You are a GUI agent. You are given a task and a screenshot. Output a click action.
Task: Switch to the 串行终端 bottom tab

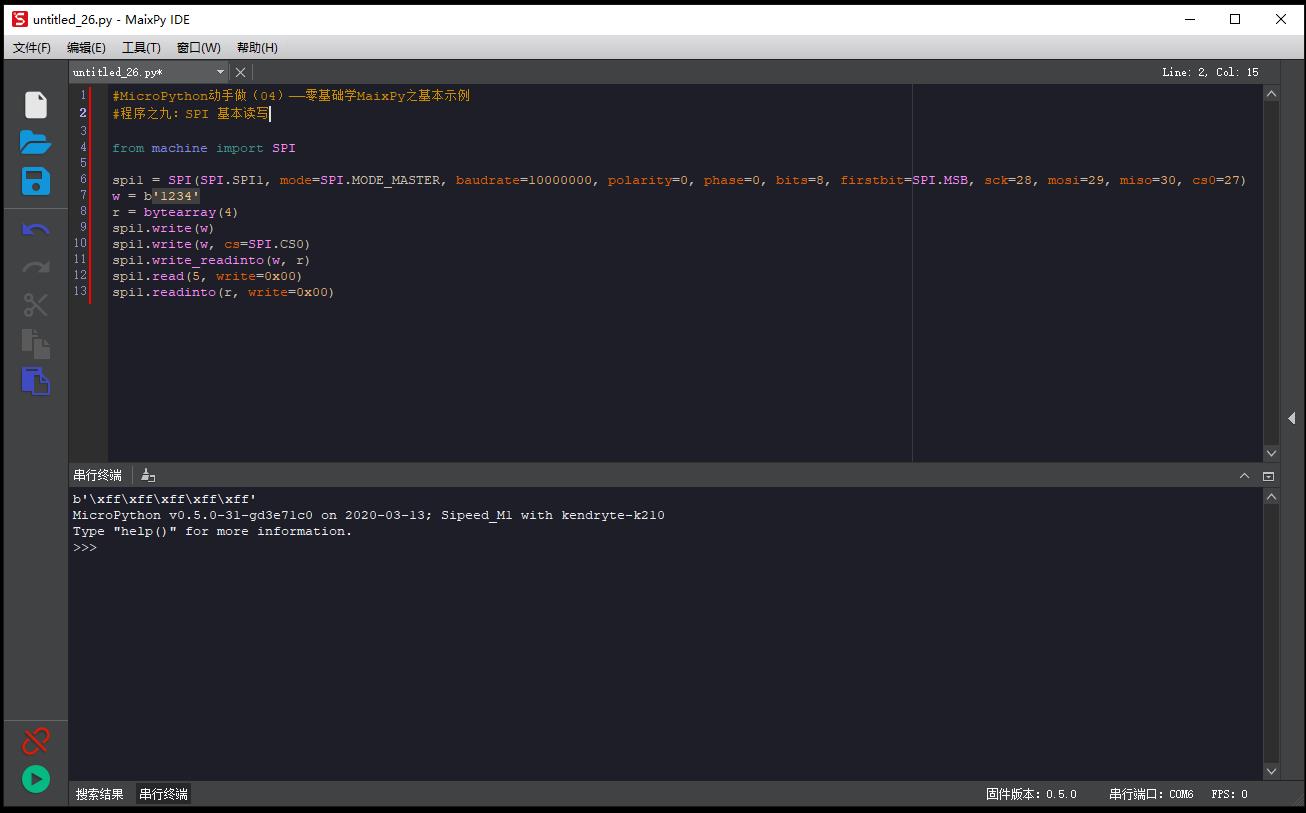[163, 794]
